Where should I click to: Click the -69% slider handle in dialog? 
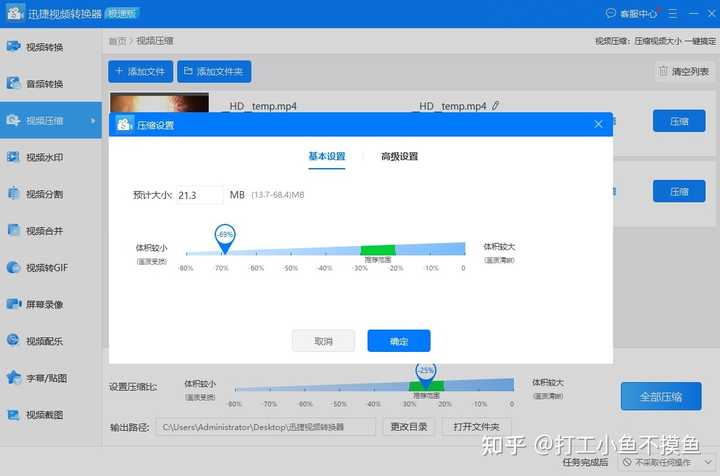pyautogui.click(x=225, y=238)
